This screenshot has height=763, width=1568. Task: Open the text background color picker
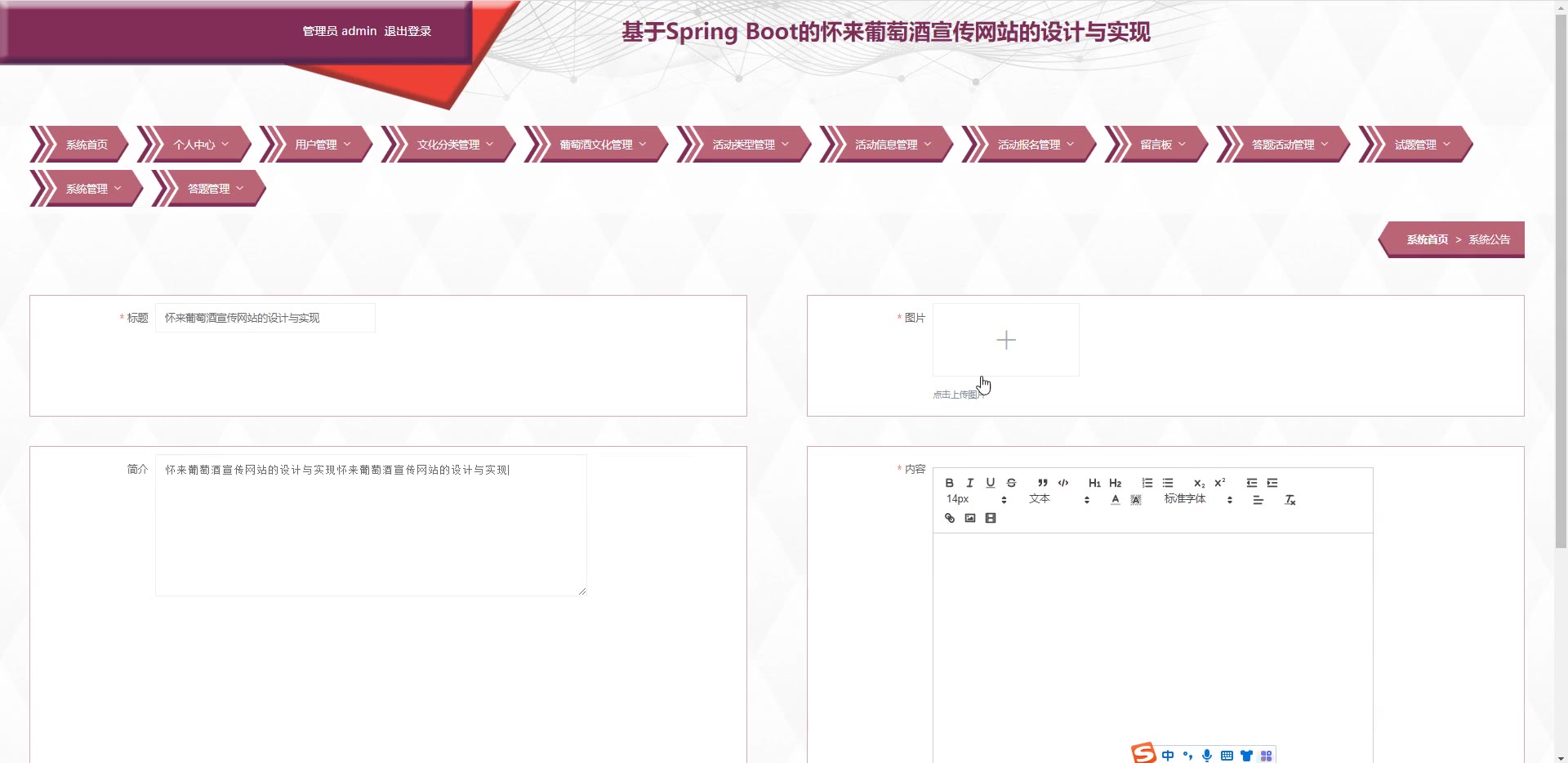pos(1136,500)
